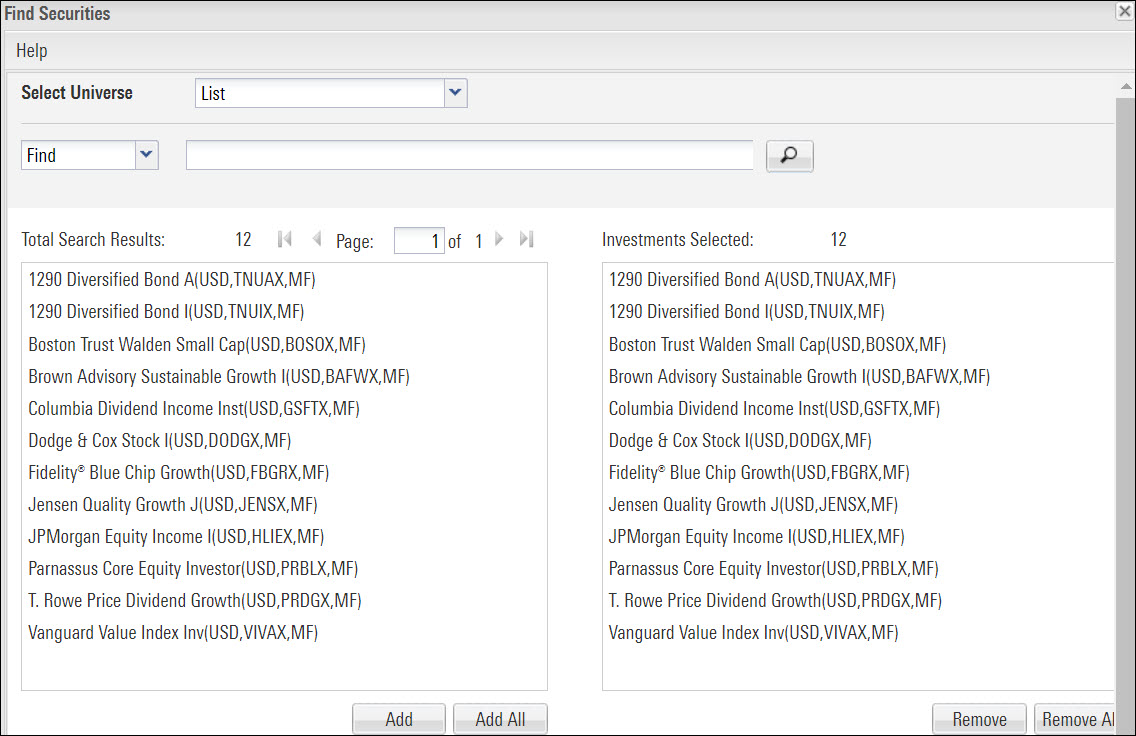This screenshot has width=1136, height=736.
Task: Select Fidelity Blue Chip Growth in Investments Selected
Action: pyautogui.click(x=759, y=472)
